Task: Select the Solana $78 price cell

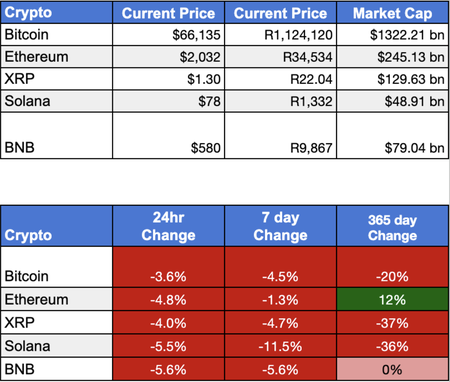Action: 169,101
